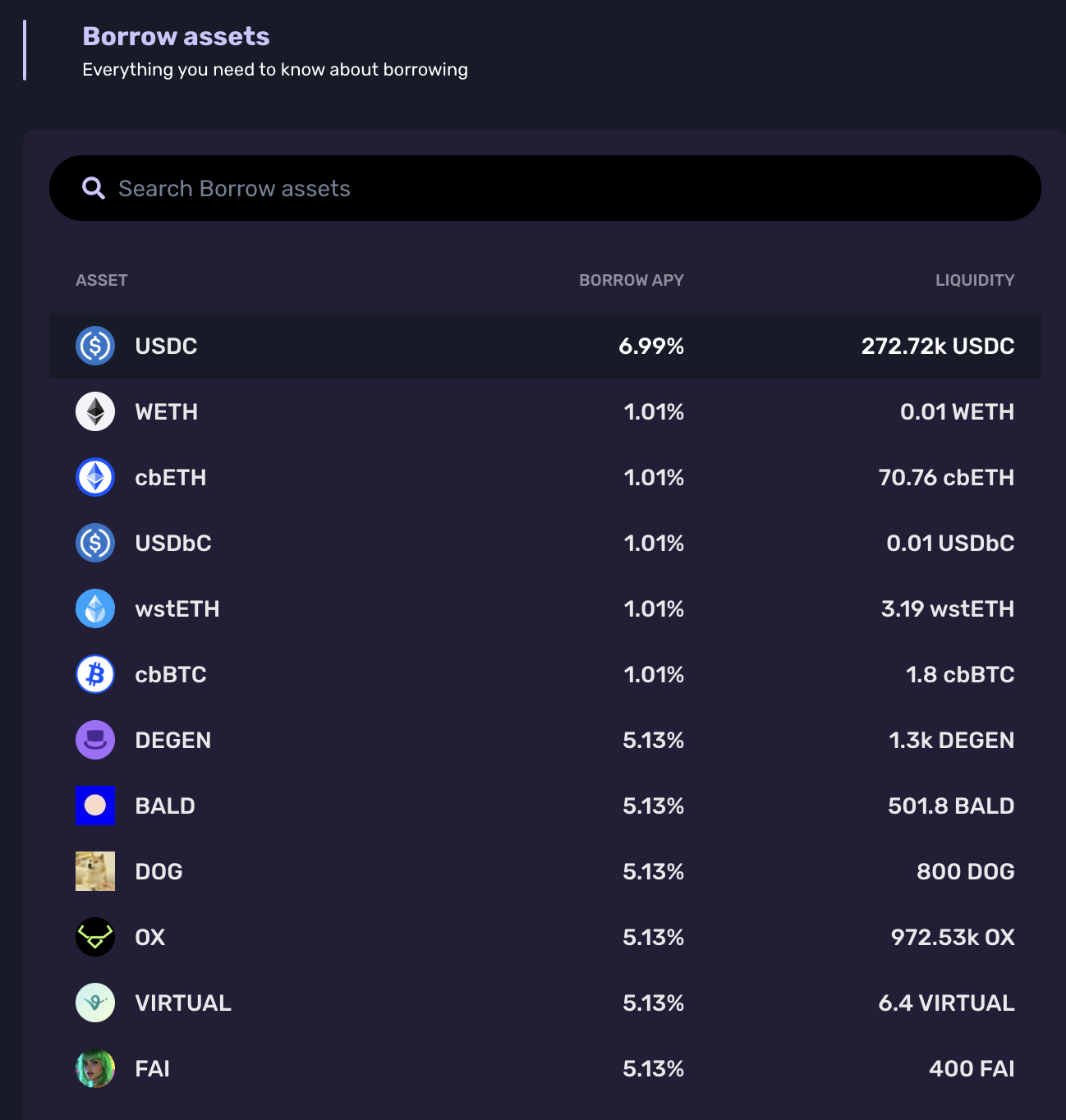Viewport: 1066px width, 1120px height.
Task: Open the USDC row showing 6.99% APY
Action: (544, 346)
